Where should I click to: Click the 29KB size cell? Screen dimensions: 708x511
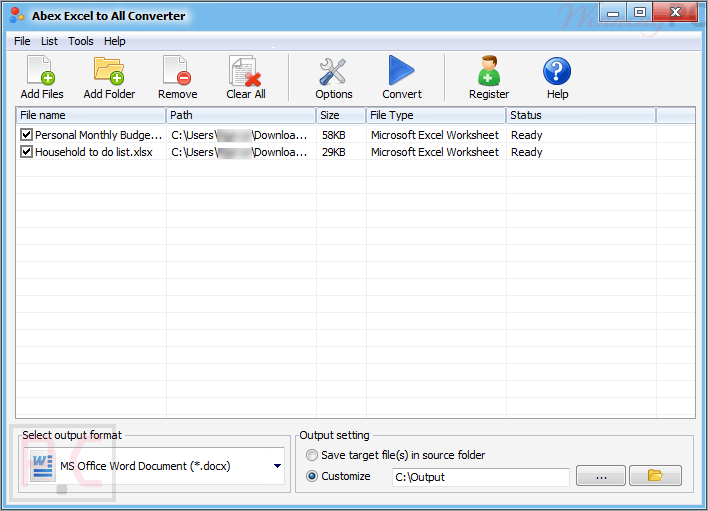[334, 152]
